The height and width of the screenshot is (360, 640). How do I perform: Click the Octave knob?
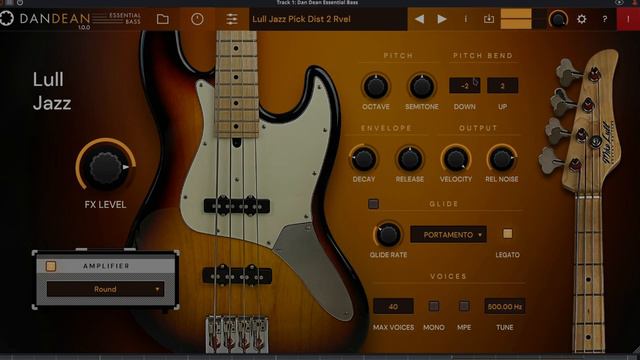pyautogui.click(x=376, y=87)
